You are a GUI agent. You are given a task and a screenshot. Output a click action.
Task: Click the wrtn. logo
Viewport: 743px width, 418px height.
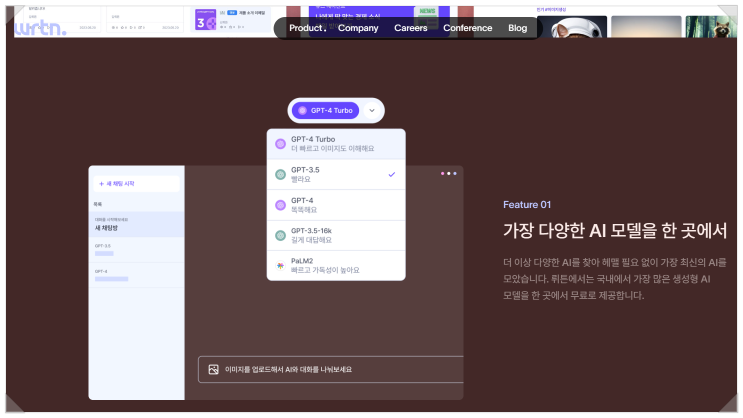click(40, 28)
